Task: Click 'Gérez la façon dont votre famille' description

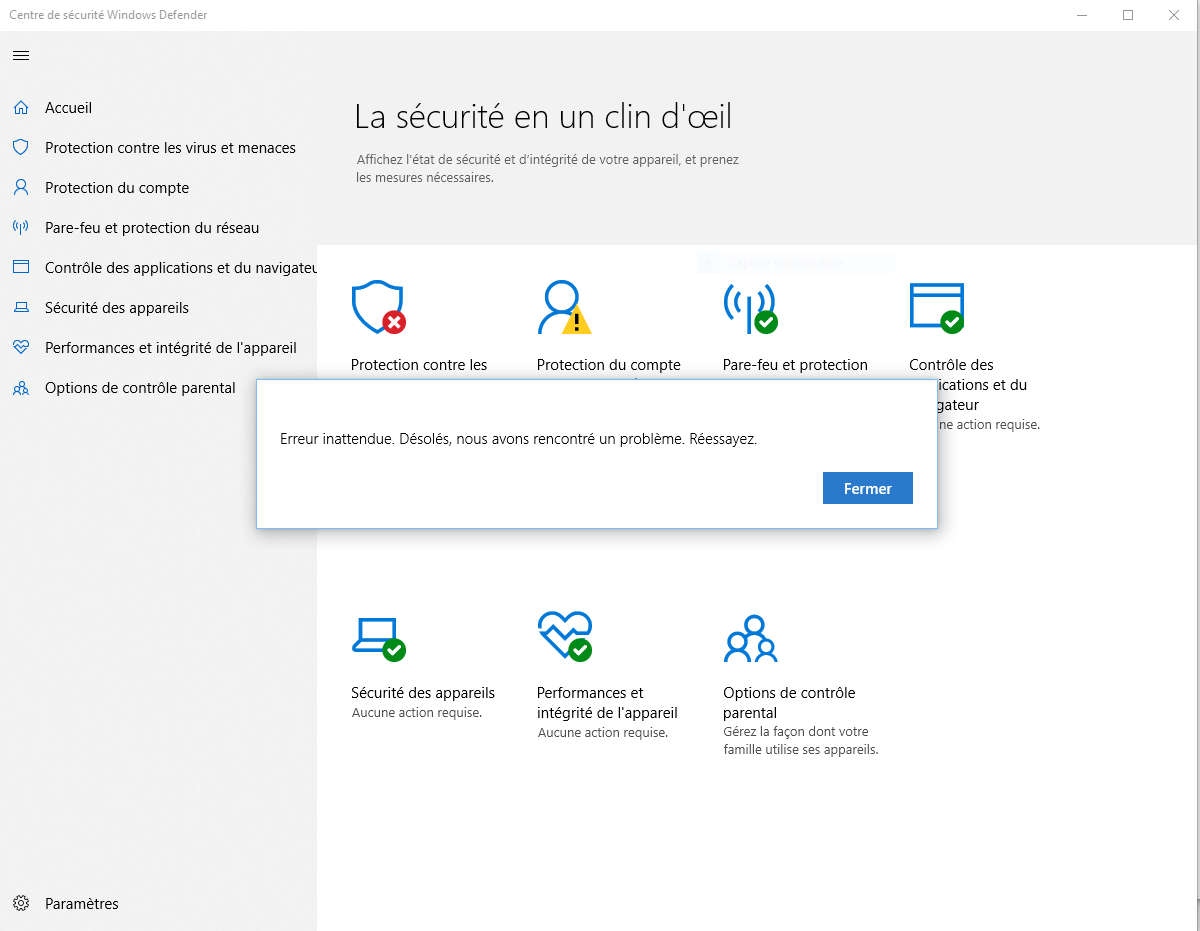Action: [800, 741]
